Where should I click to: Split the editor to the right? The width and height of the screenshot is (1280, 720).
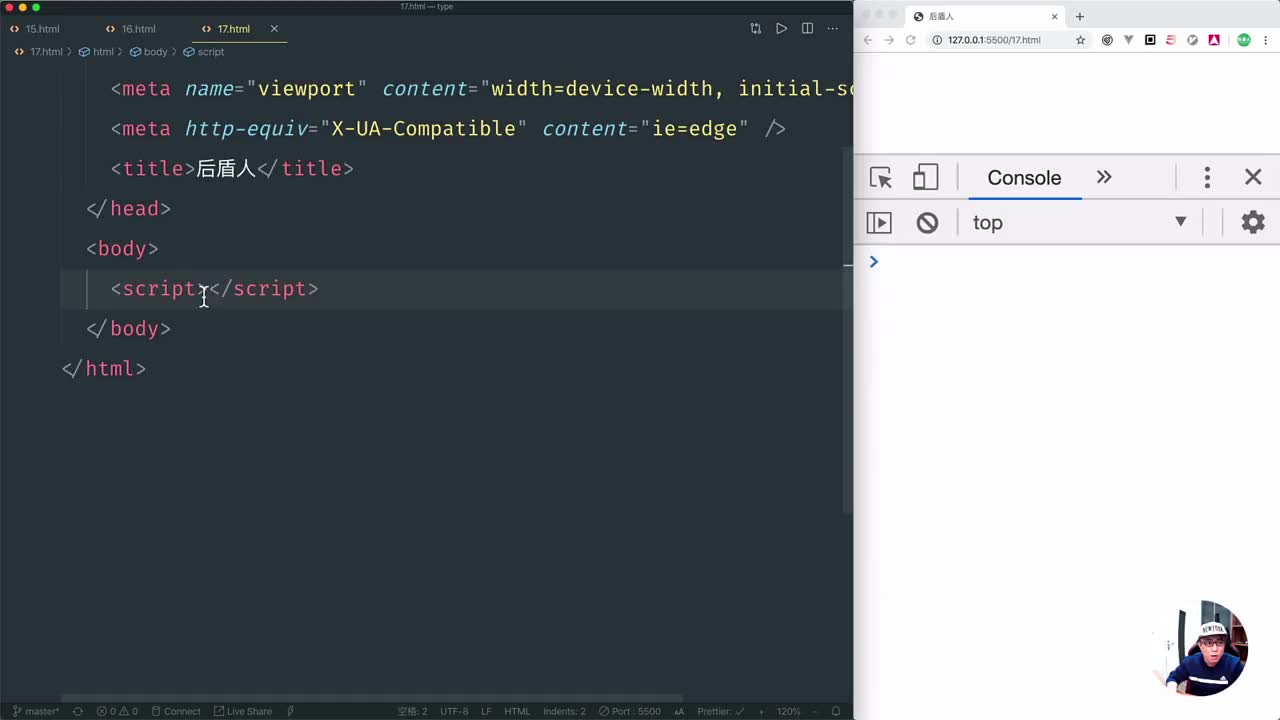click(x=808, y=29)
